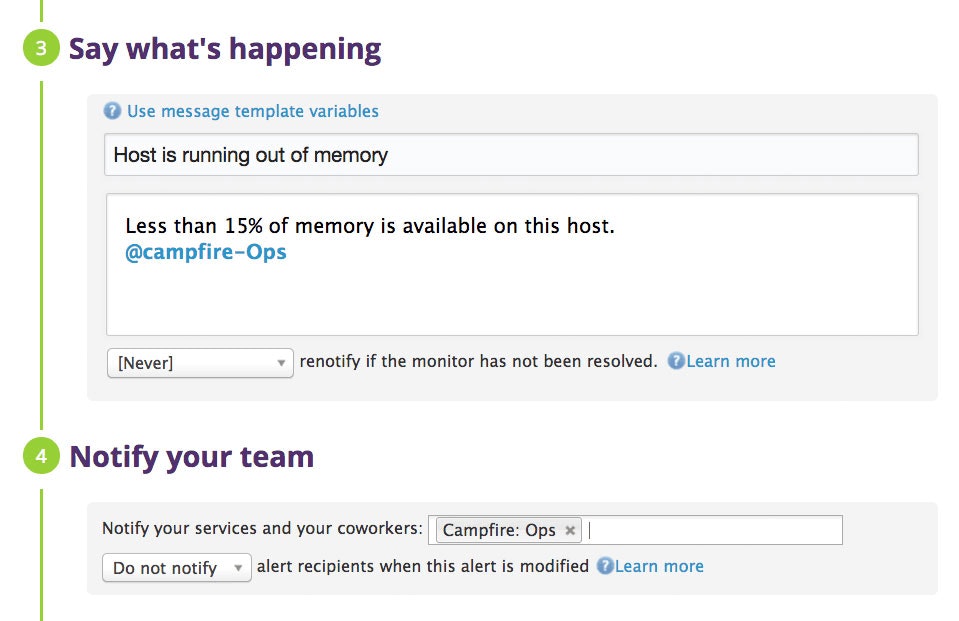Click the Notify your team heading
The width and height of the screenshot is (959, 621).
pyautogui.click(x=191, y=457)
